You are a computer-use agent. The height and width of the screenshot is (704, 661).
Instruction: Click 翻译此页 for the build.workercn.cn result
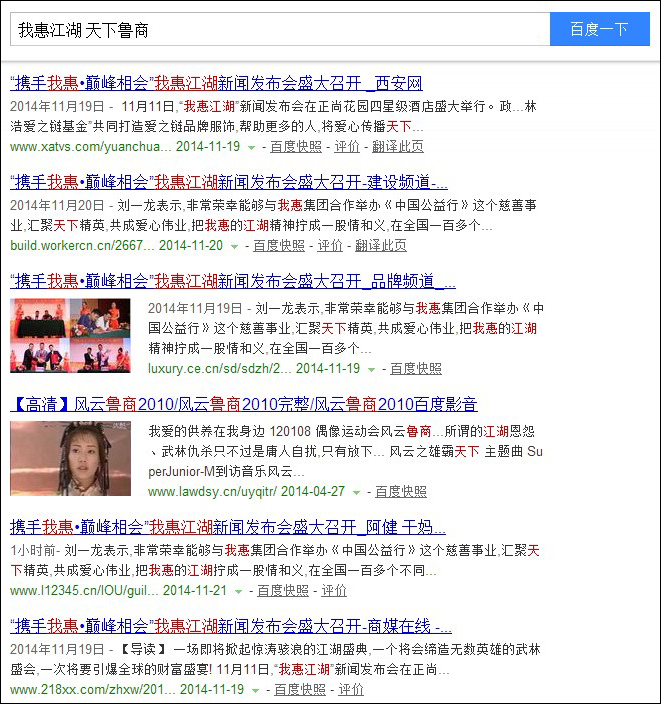pyautogui.click(x=381, y=246)
